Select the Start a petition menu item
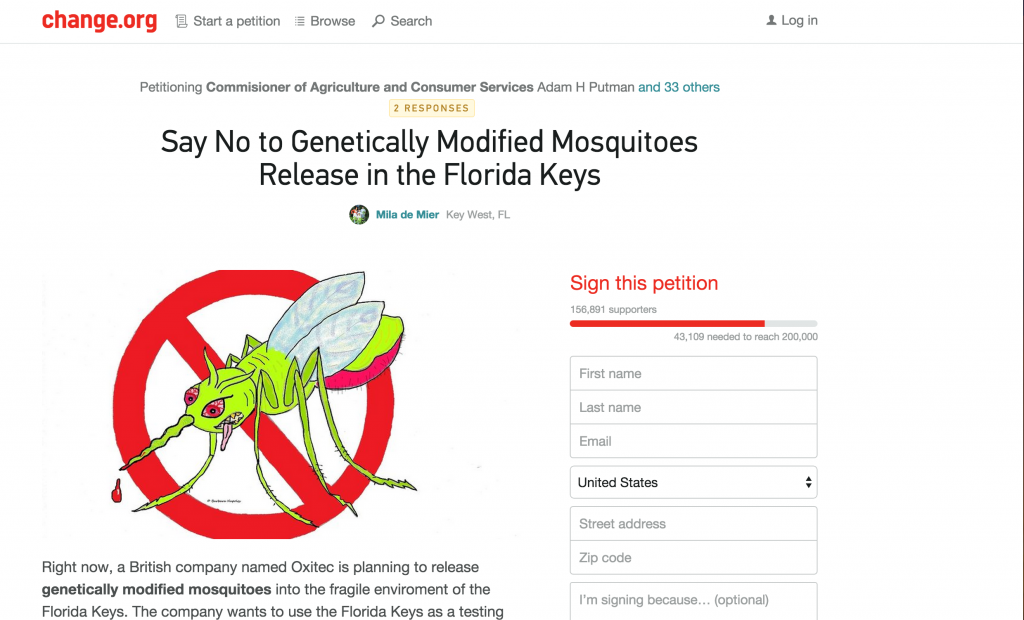 228,21
